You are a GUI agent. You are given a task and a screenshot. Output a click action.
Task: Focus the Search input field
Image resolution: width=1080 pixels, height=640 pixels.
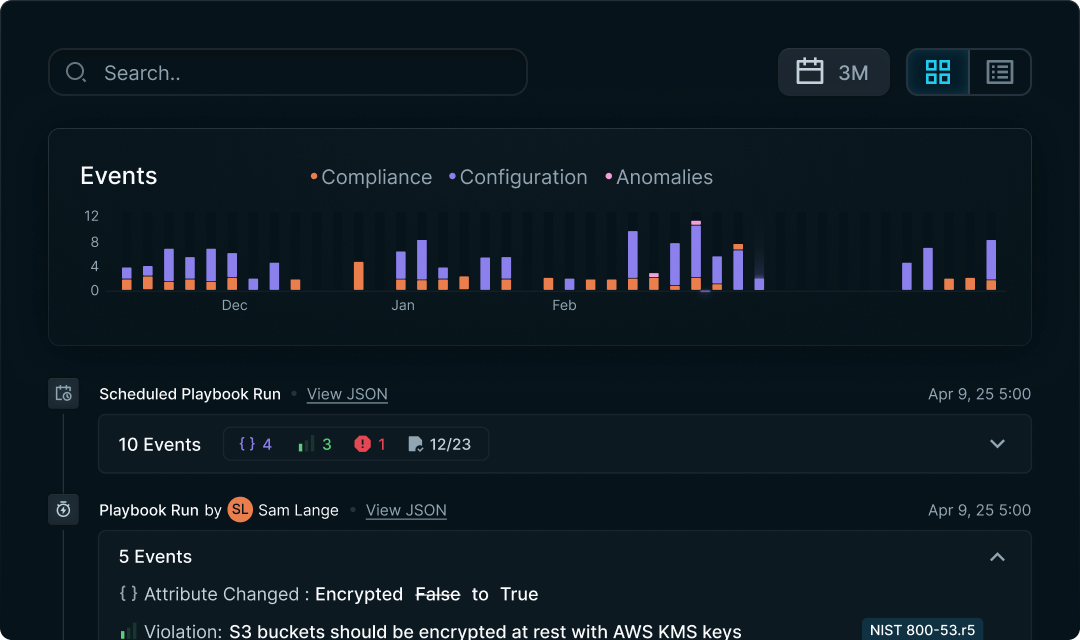[288, 72]
